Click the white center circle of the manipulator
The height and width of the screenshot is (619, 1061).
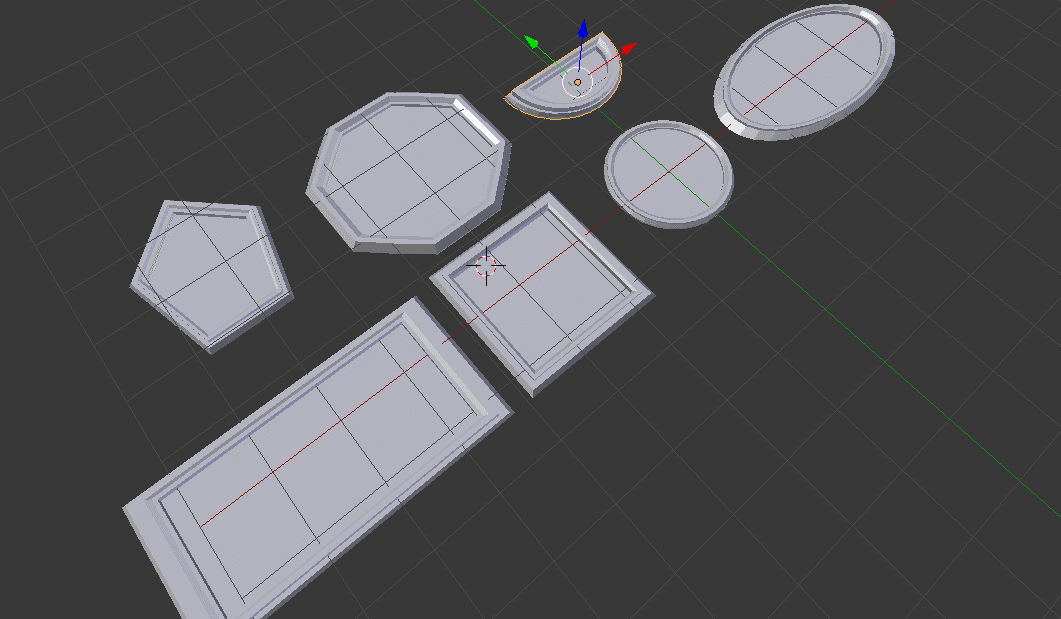pos(577,83)
